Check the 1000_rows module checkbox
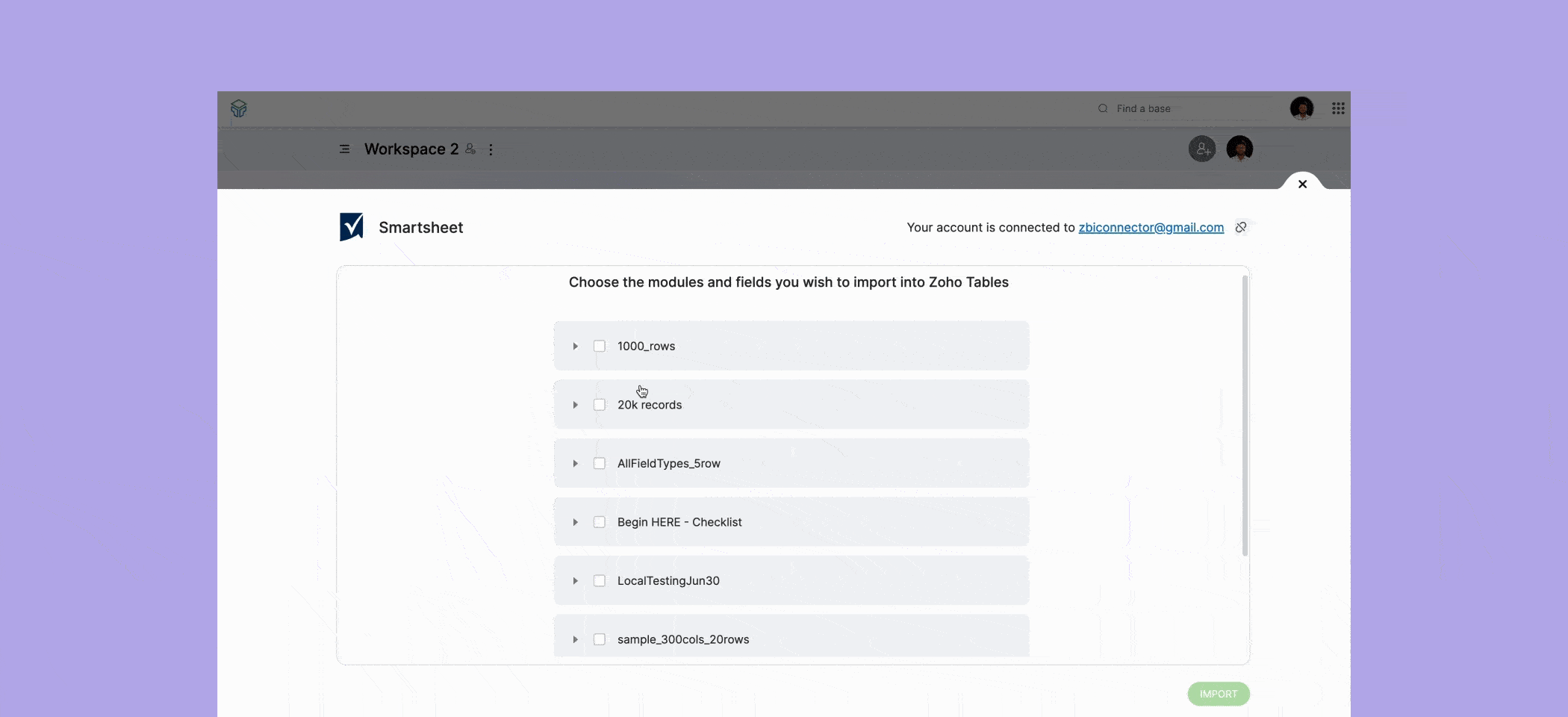The width and height of the screenshot is (1568, 717). (600, 346)
